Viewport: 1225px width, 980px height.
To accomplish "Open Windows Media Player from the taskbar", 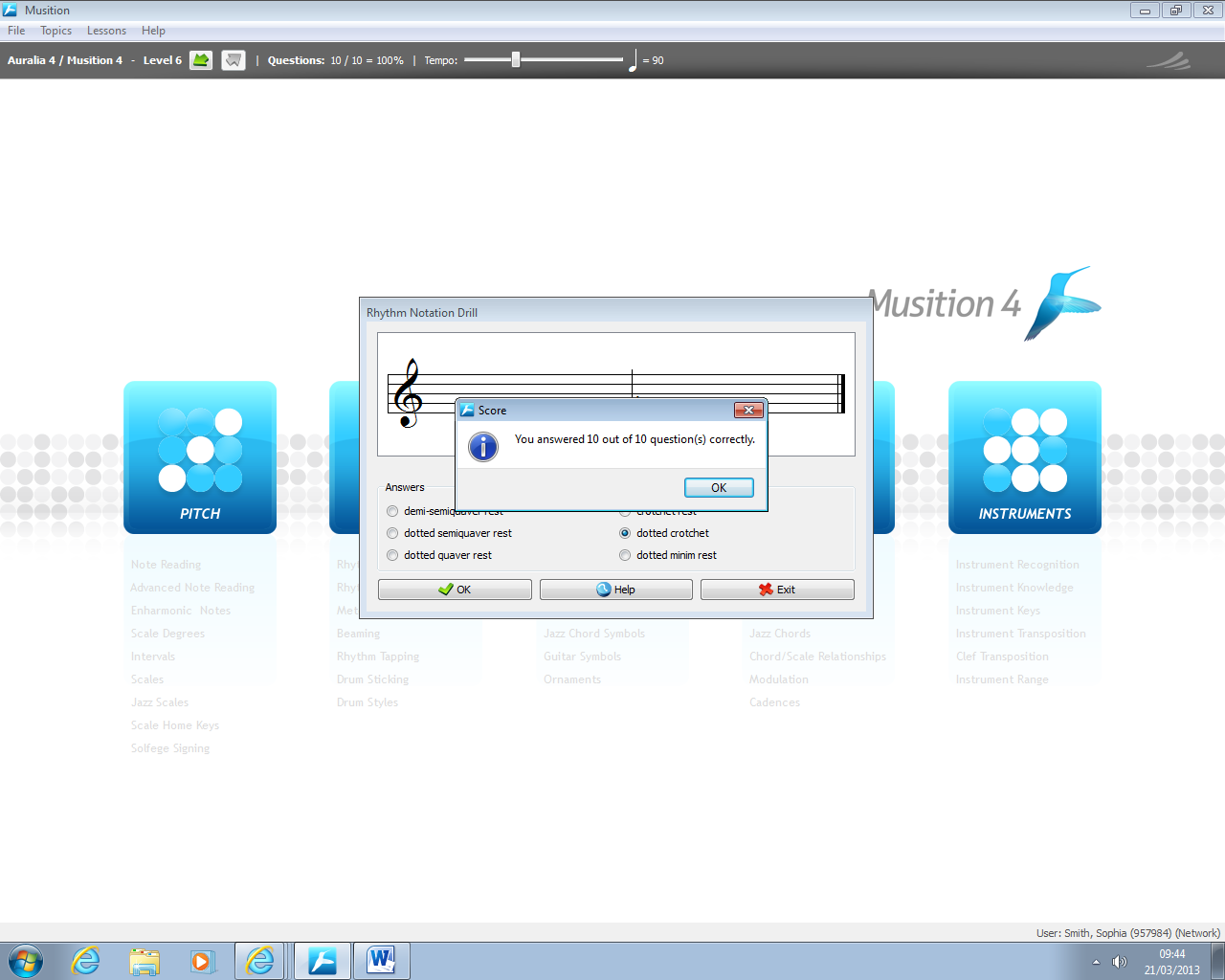I will 202,961.
